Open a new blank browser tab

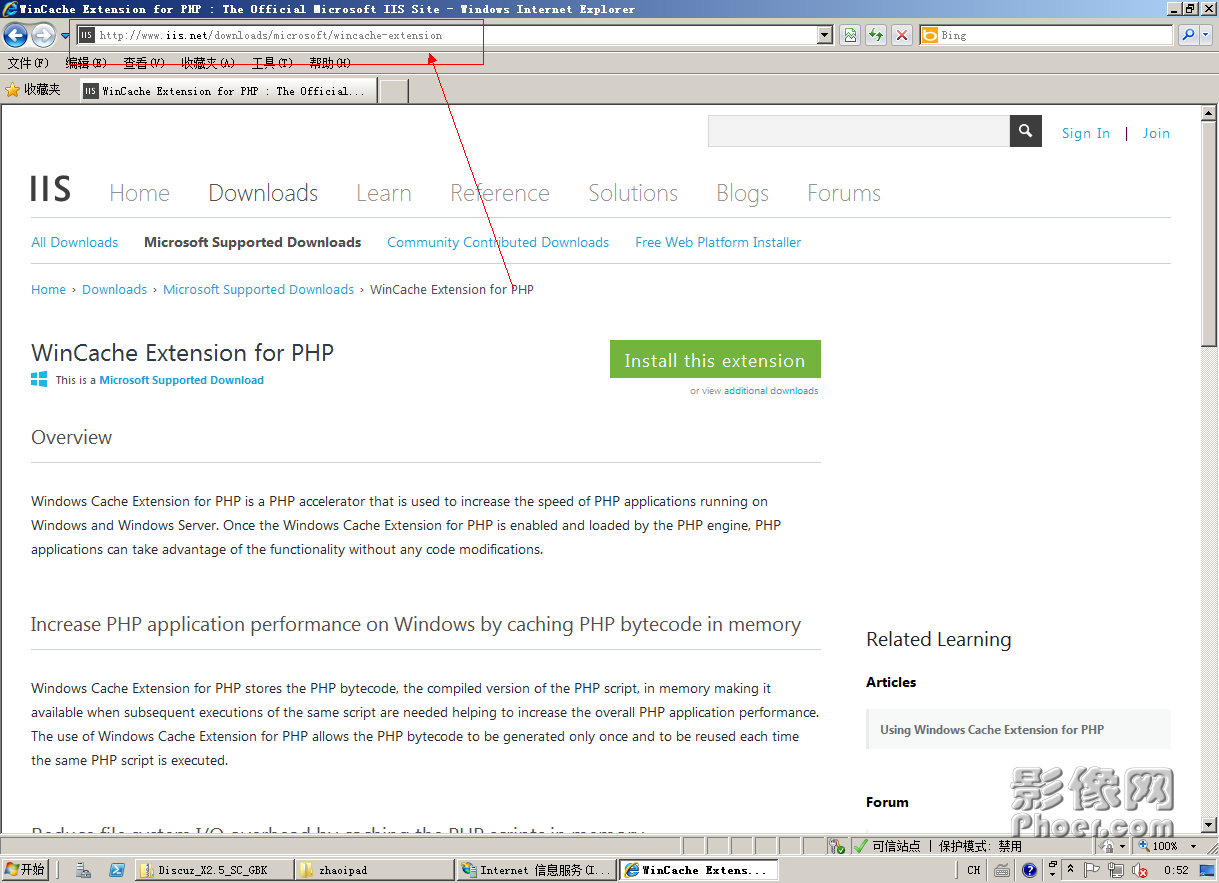tap(394, 91)
